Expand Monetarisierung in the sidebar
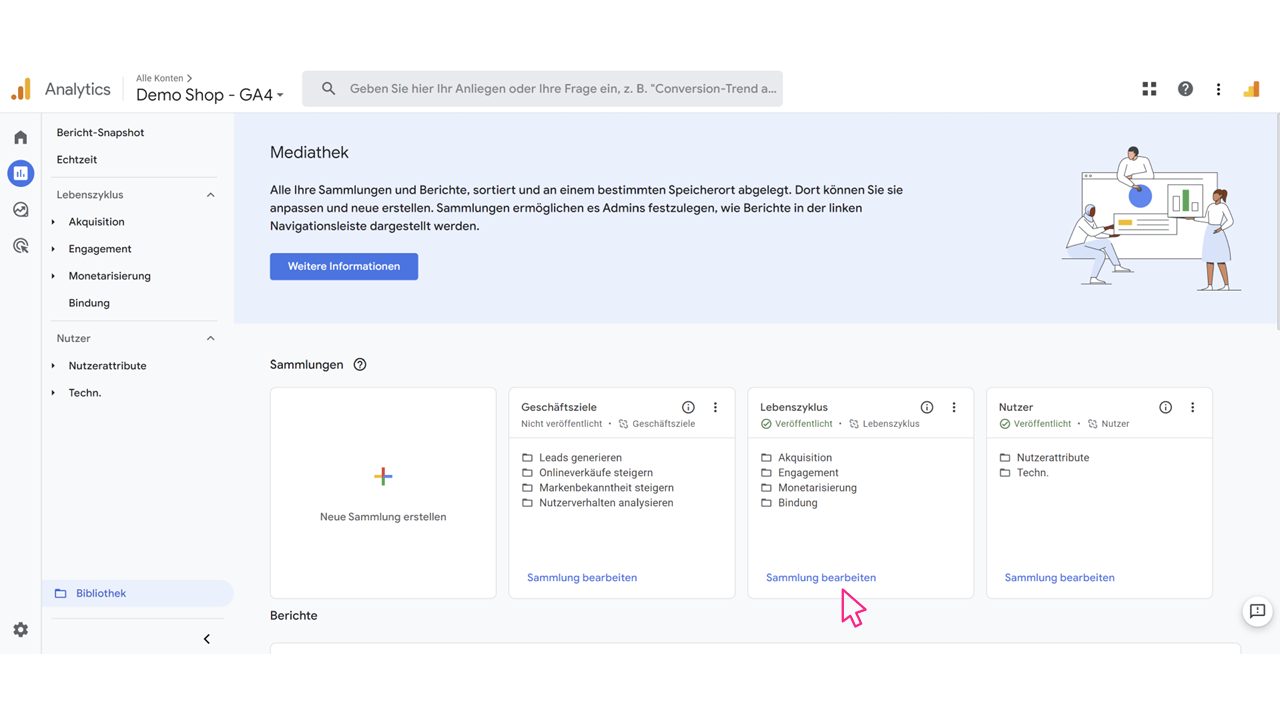The image size is (1280, 720). click(x=53, y=276)
